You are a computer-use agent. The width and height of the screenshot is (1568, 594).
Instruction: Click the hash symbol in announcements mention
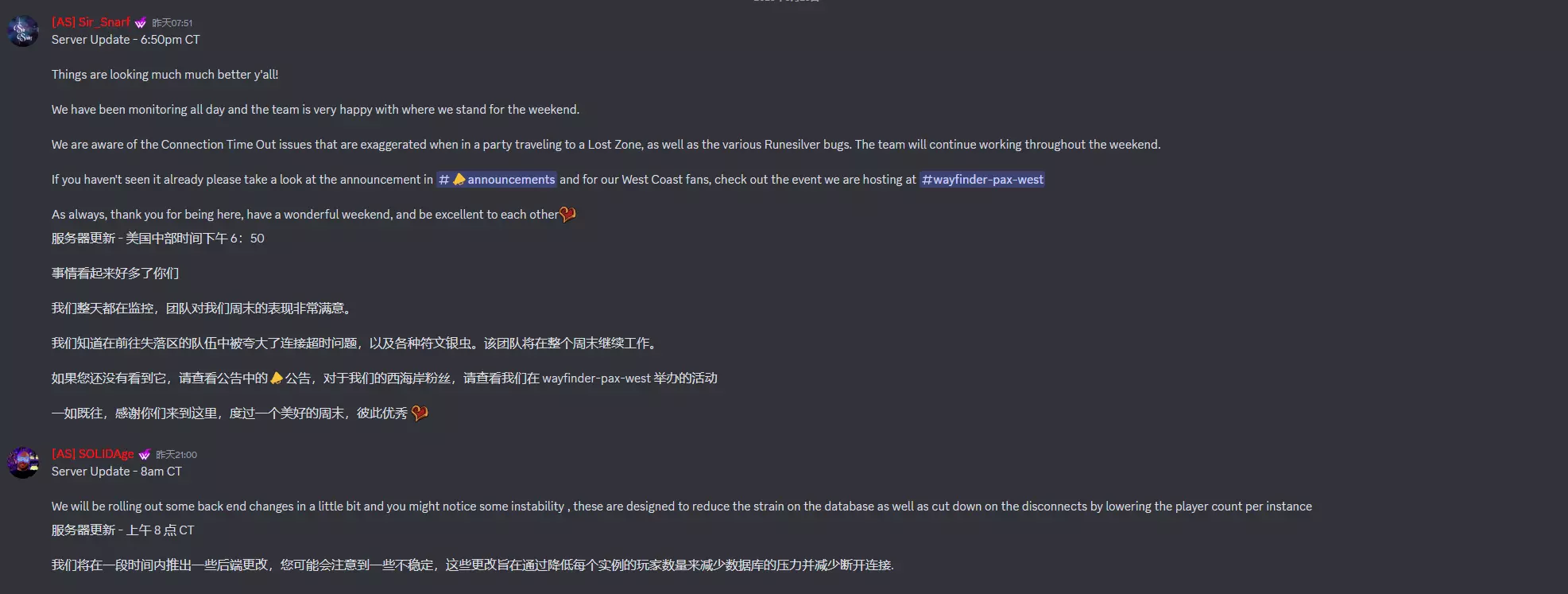pos(444,180)
